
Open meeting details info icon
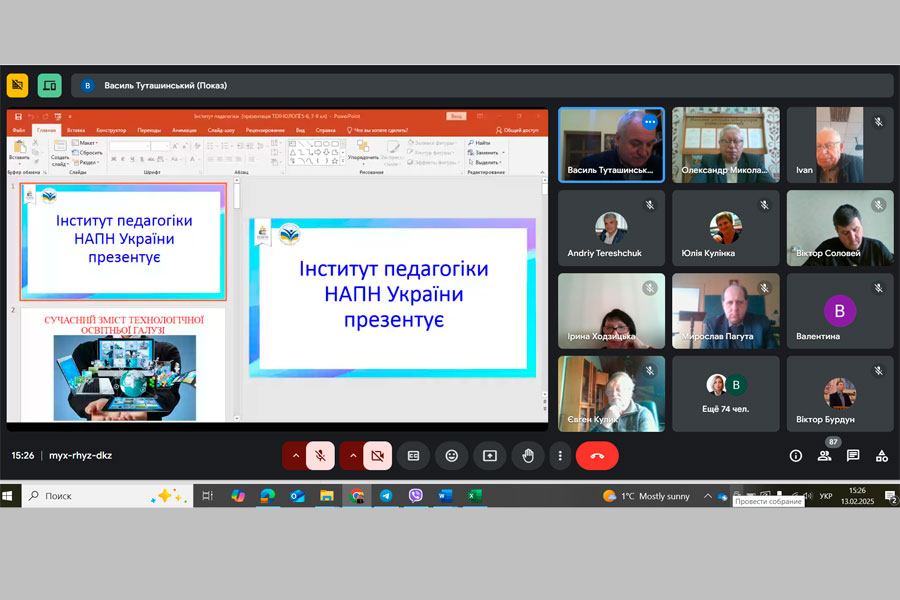tap(796, 456)
